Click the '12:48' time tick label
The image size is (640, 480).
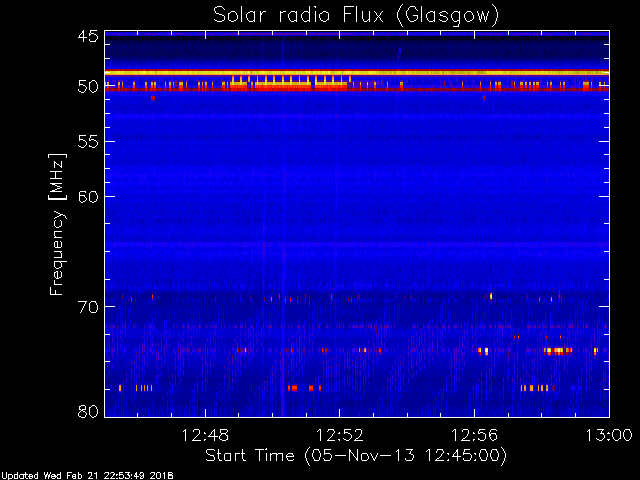(x=205, y=436)
